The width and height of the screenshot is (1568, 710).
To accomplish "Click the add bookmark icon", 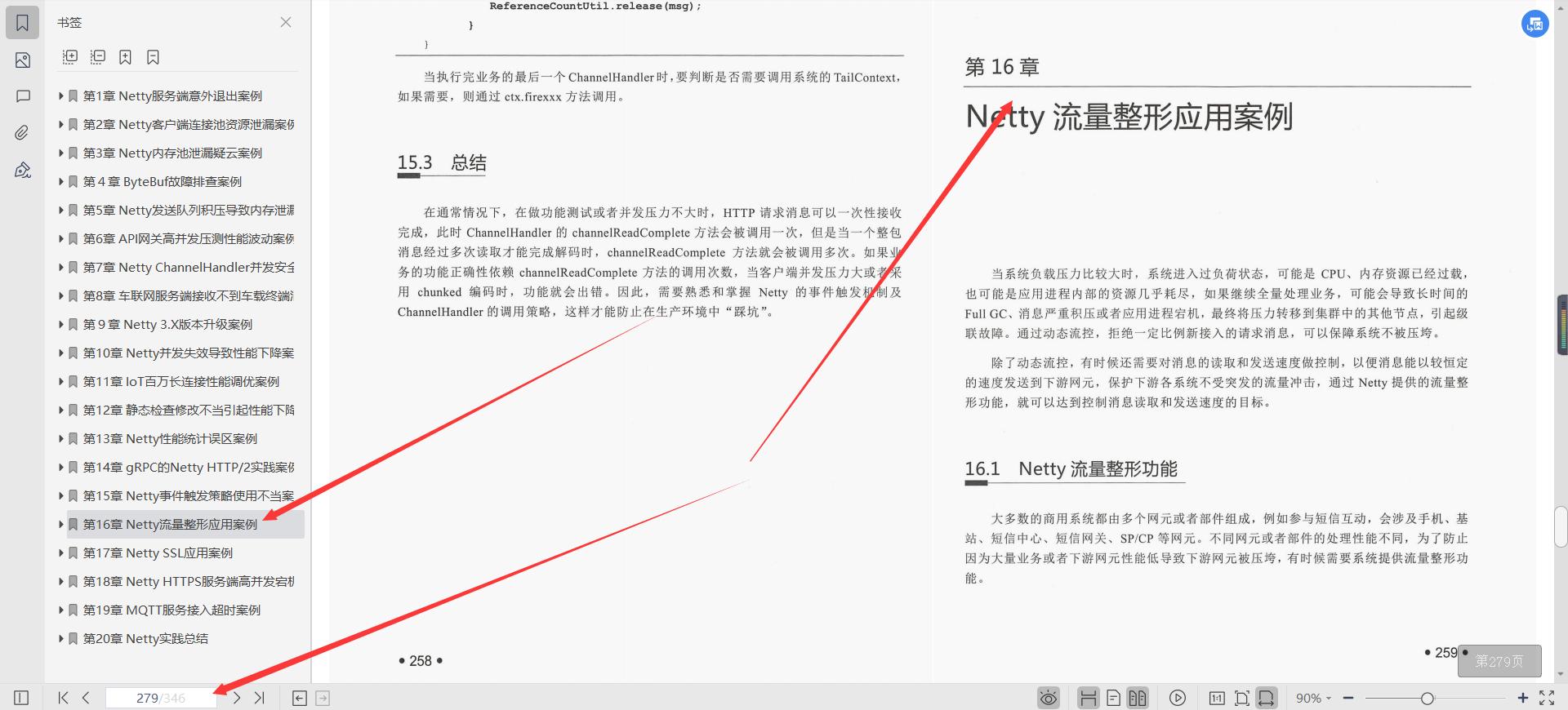I will (x=125, y=57).
